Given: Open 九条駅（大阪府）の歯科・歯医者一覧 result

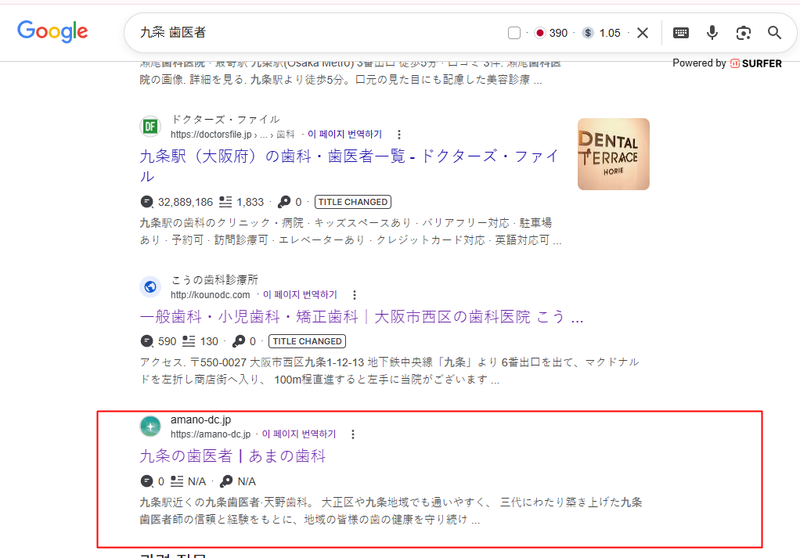Looking at the screenshot, I should point(349,166).
